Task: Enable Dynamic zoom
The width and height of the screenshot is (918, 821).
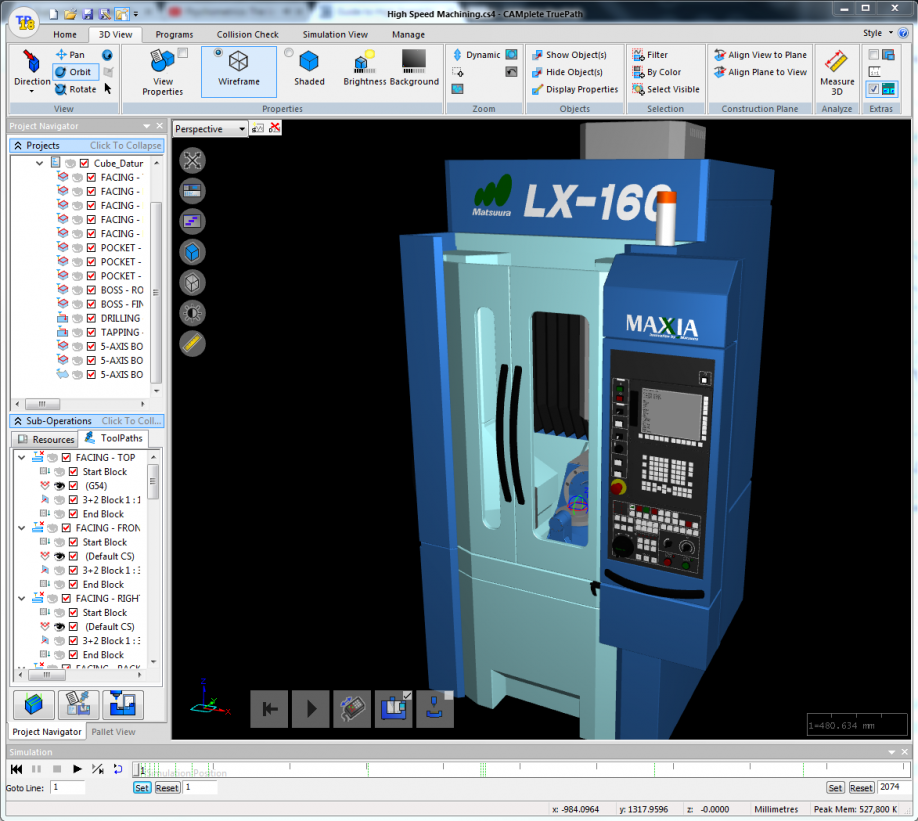Action: pos(477,54)
